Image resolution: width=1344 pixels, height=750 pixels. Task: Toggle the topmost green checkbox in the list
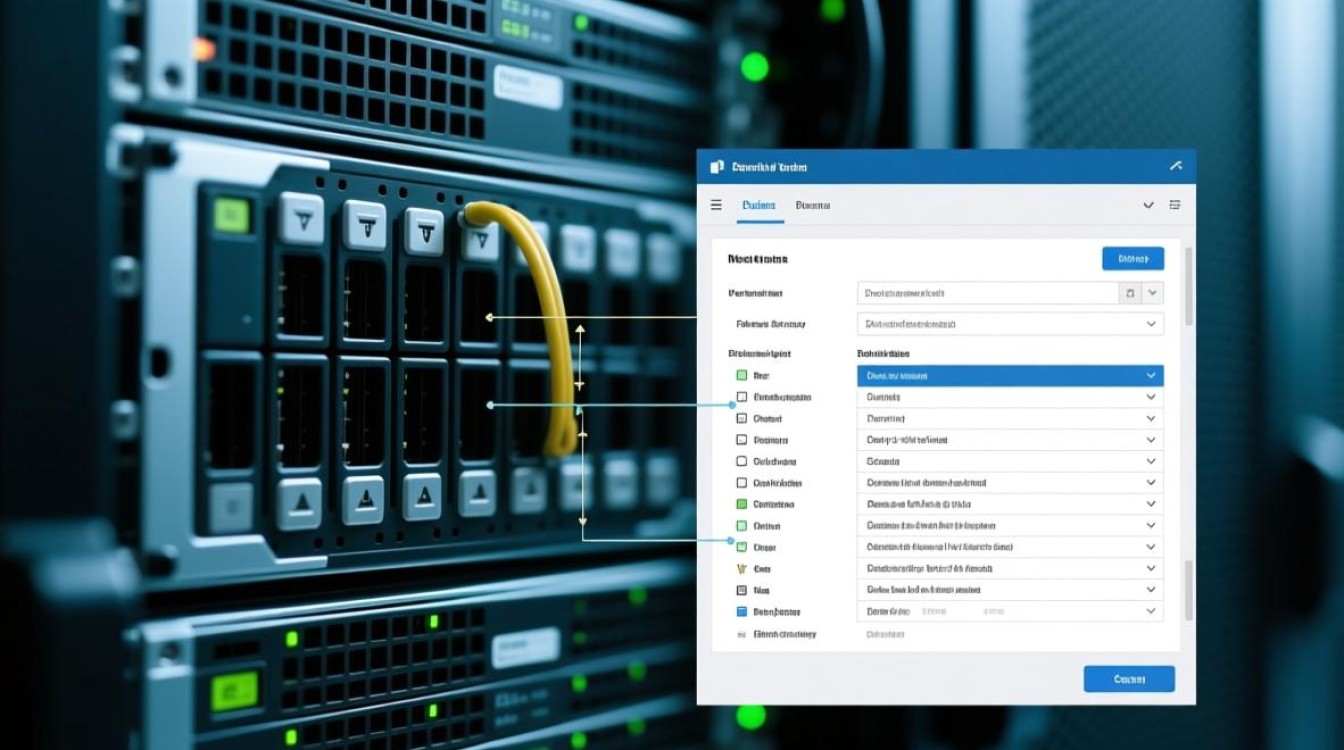click(x=741, y=376)
